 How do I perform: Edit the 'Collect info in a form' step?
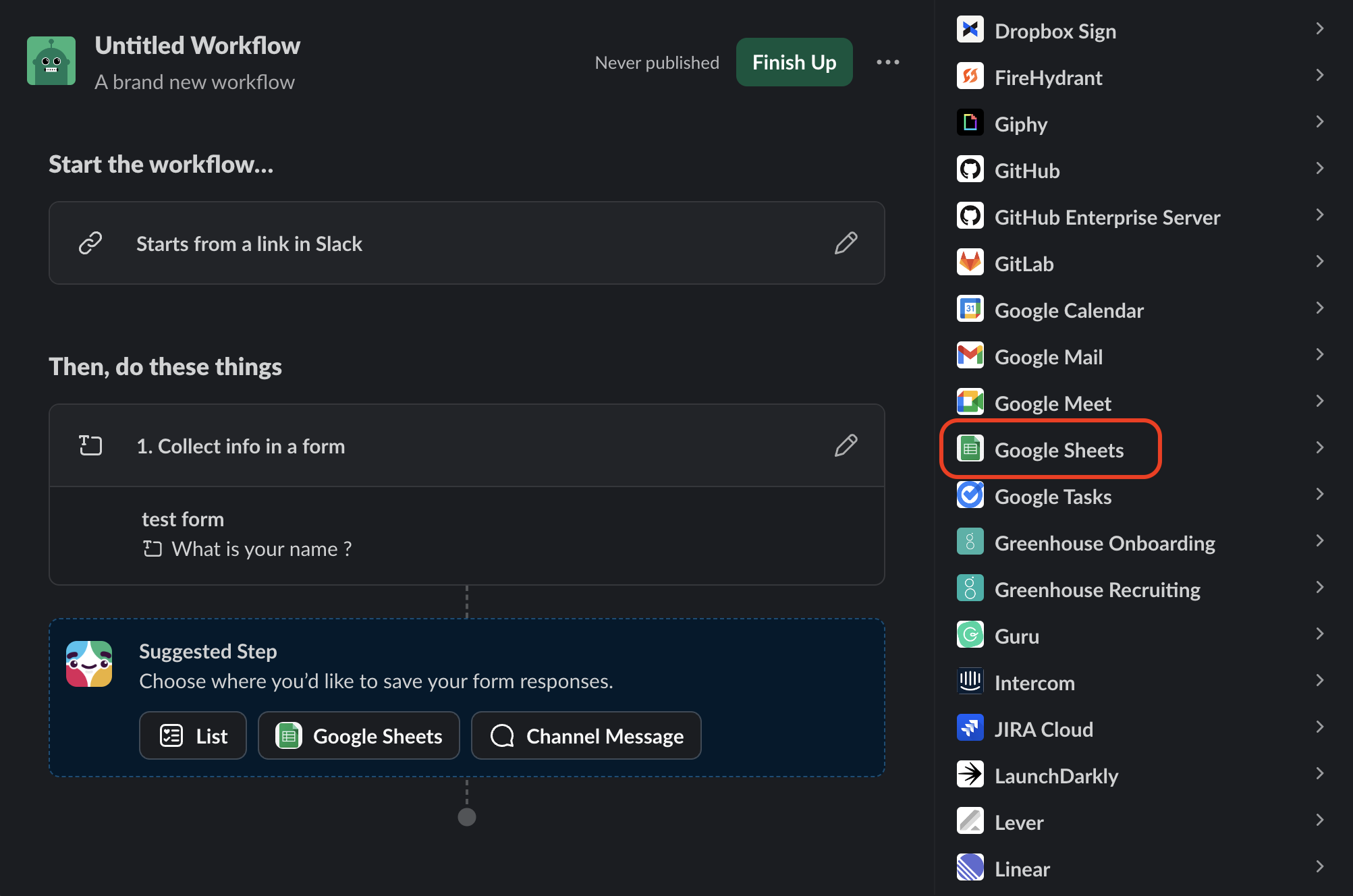tap(846, 445)
